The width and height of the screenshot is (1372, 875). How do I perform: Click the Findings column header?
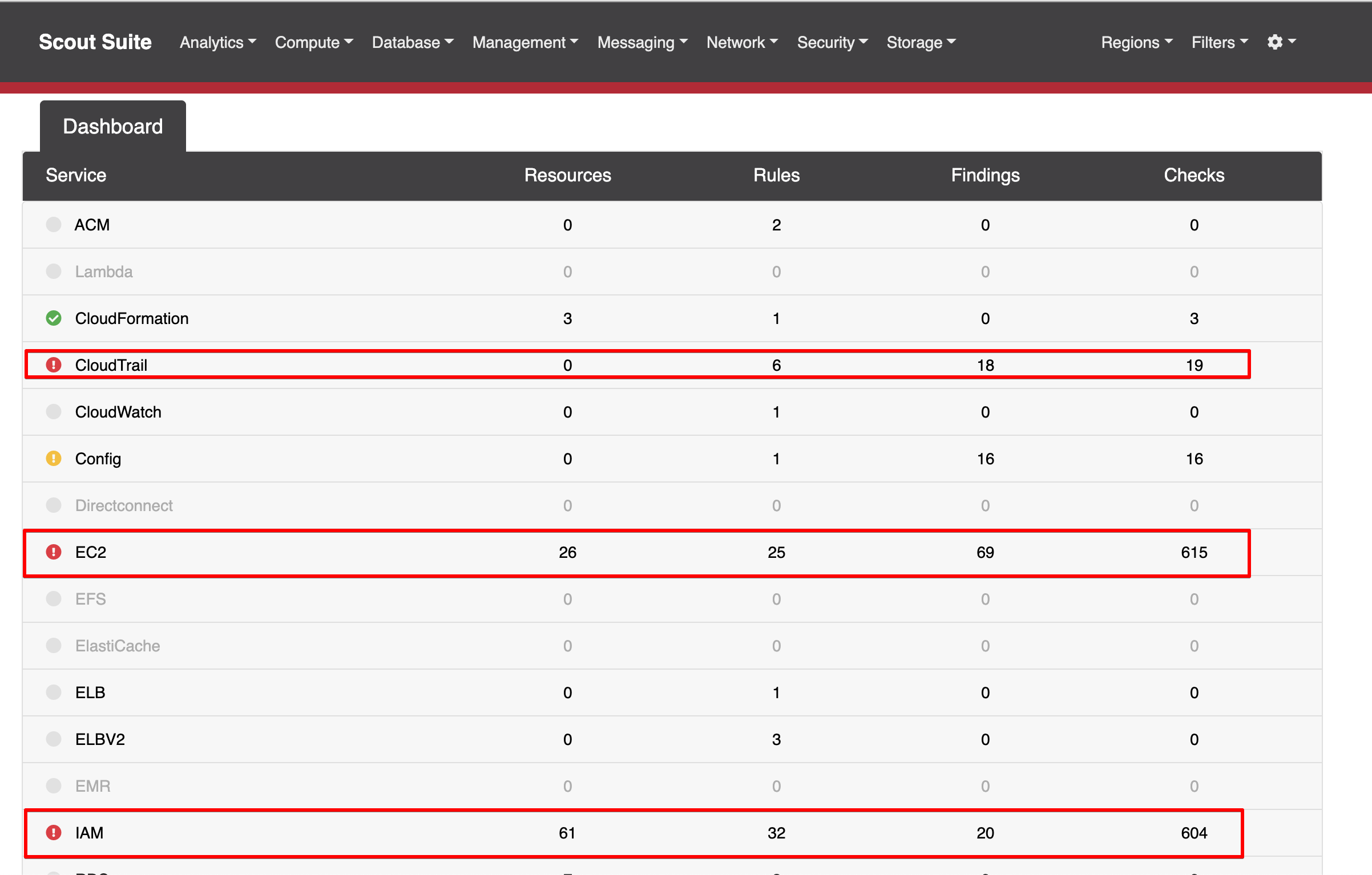tap(985, 175)
